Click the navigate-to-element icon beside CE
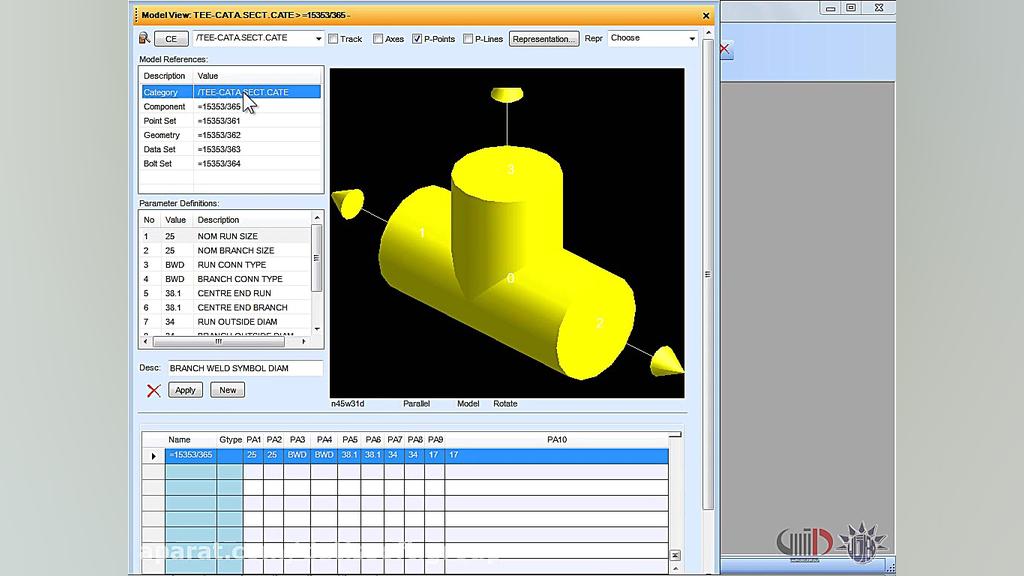 tap(144, 39)
